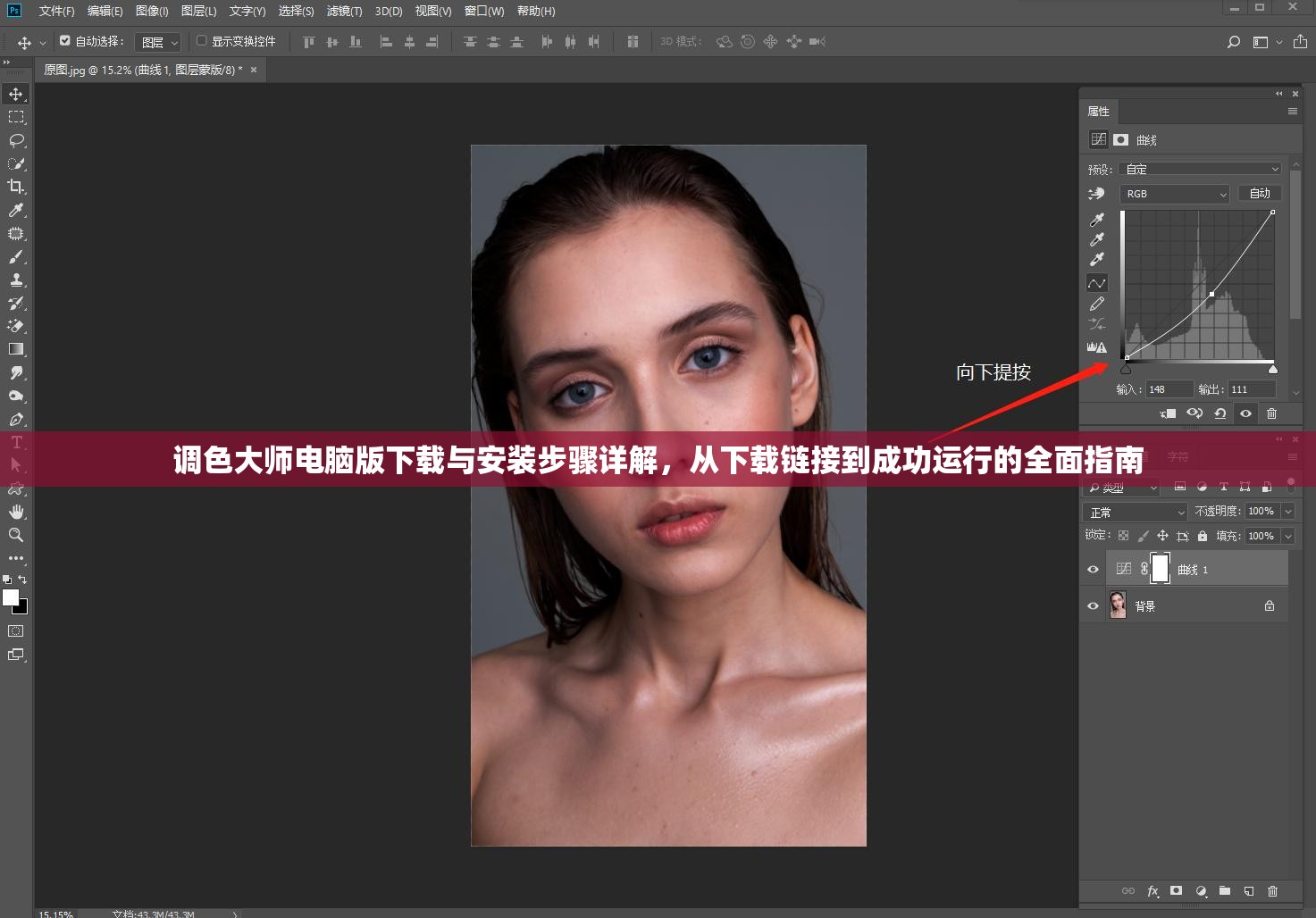Hide the 曲线 1 layer
This screenshot has height=918, width=1316.
[1093, 570]
